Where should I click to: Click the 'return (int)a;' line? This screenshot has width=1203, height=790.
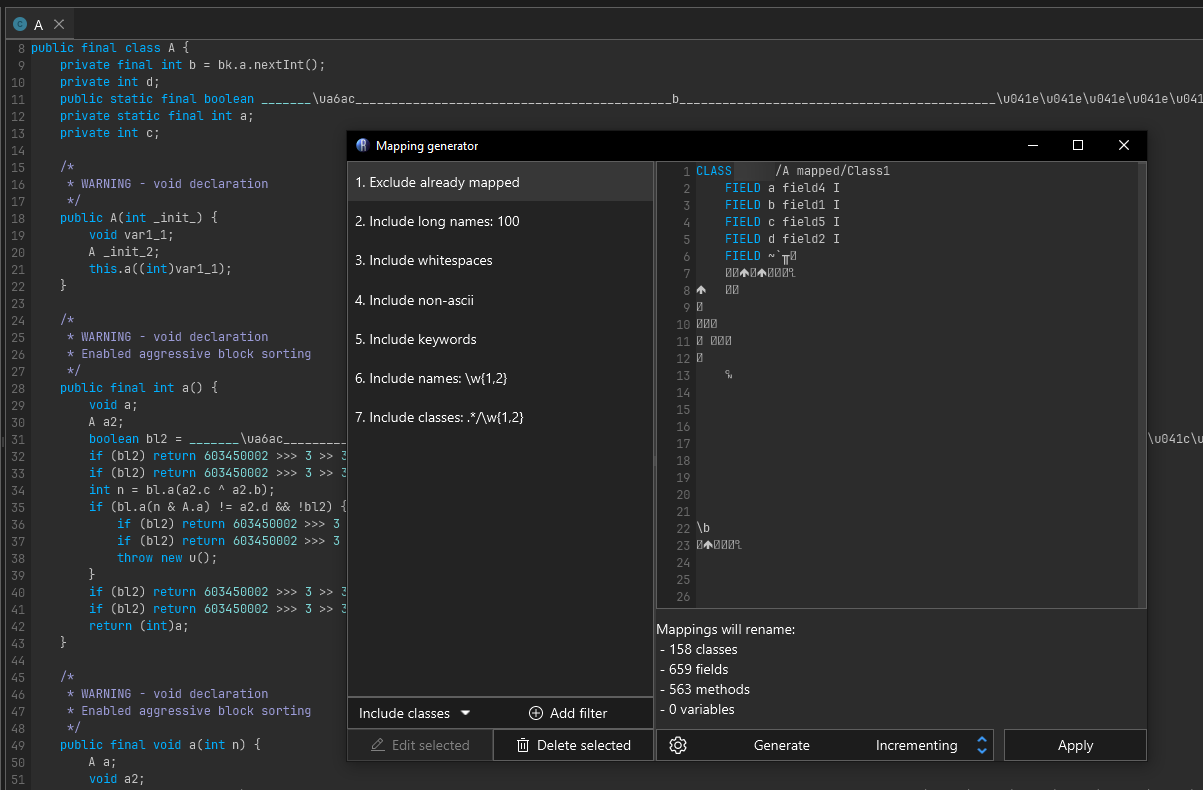[x=139, y=626]
